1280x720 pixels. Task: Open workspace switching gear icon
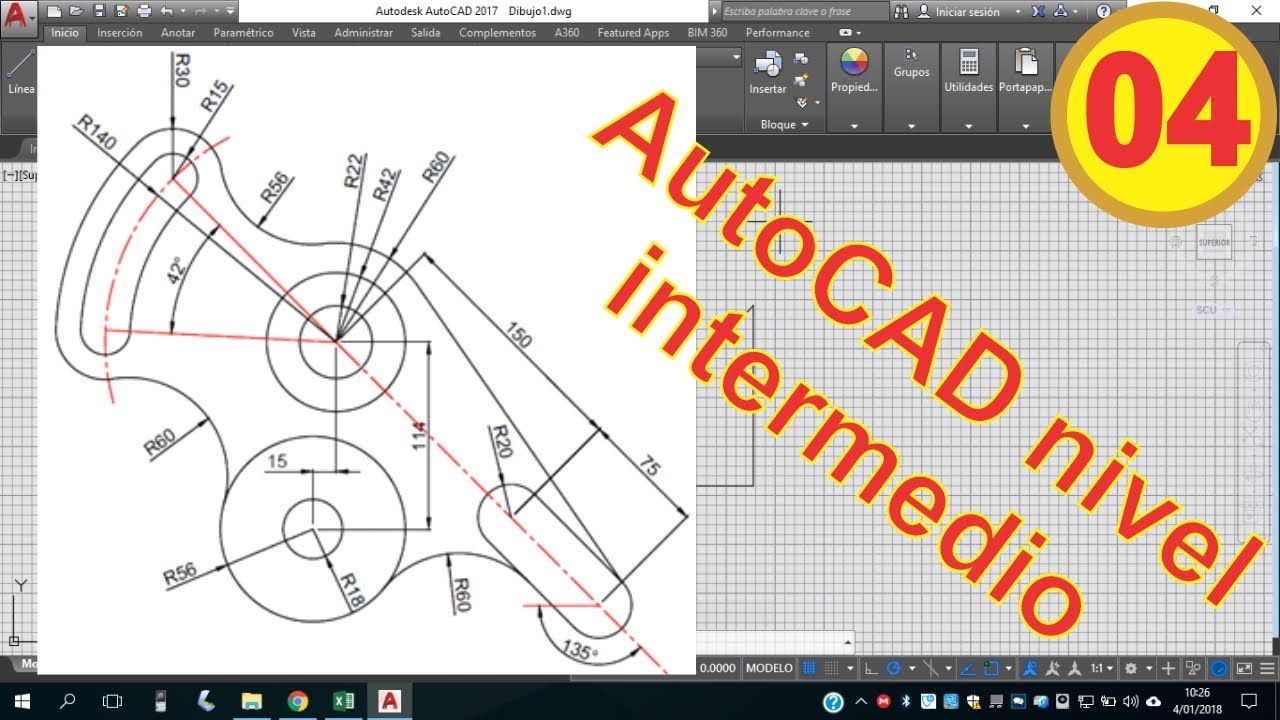pyautogui.click(x=1131, y=668)
